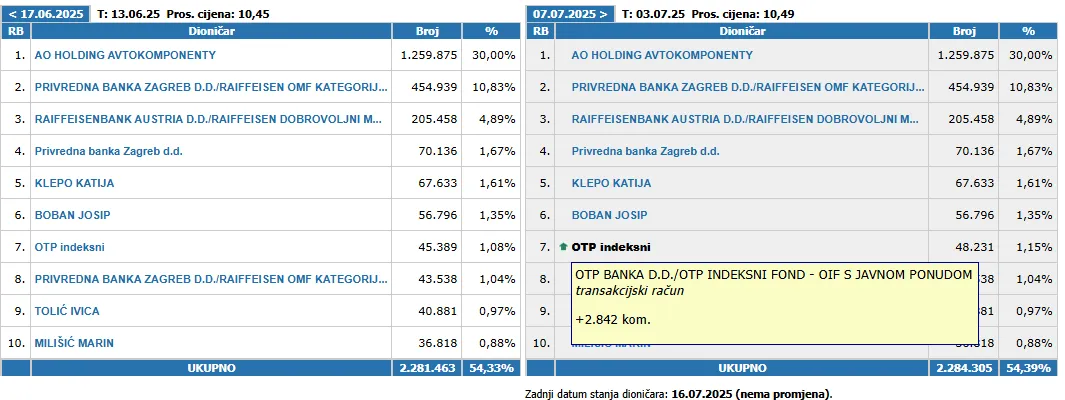Click UKUPNO total row in right table
Image resolution: width=1065 pixels, height=400 pixels.
click(x=791, y=368)
